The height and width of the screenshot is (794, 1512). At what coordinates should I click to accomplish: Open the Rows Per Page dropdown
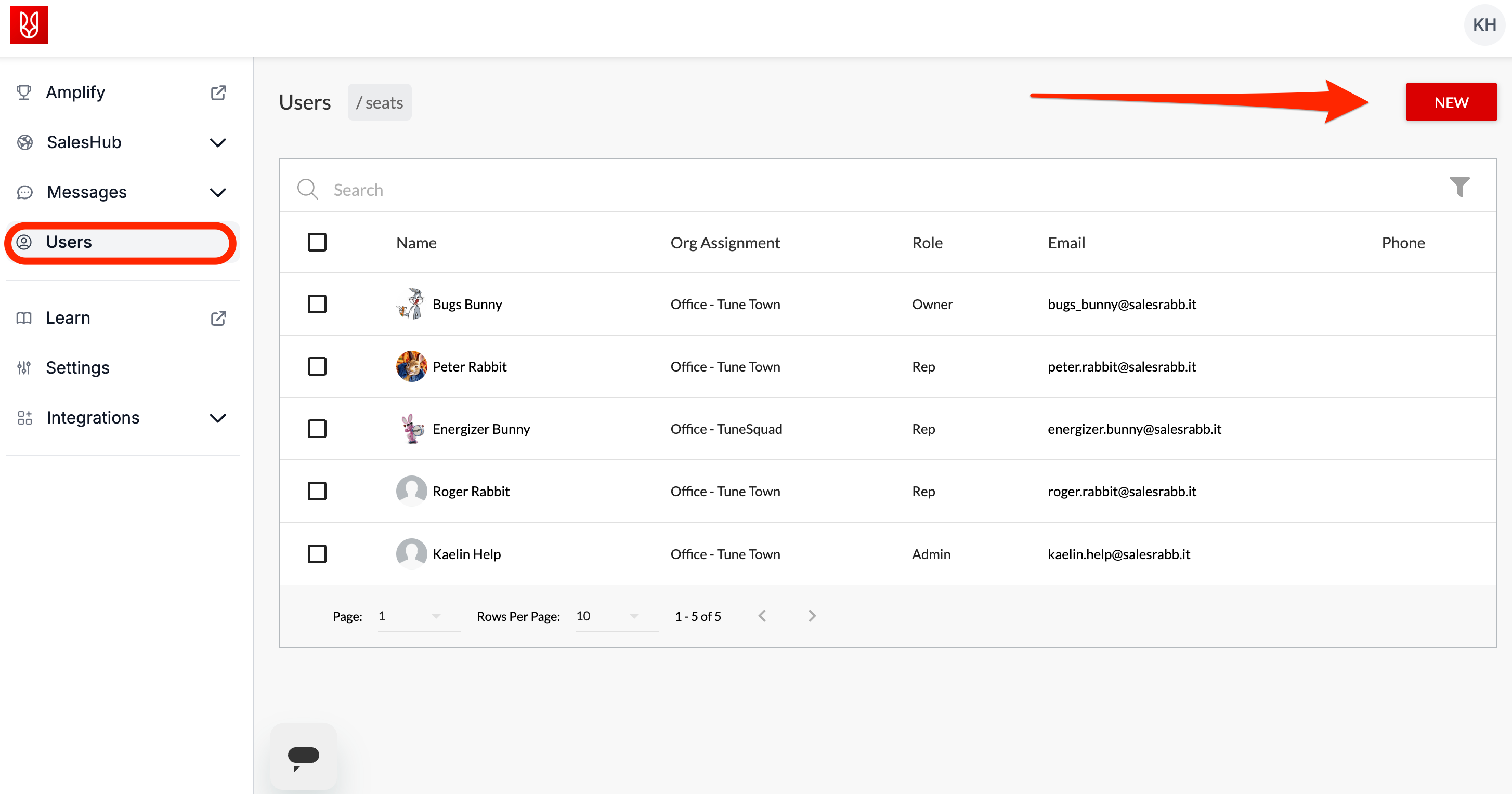tap(616, 616)
